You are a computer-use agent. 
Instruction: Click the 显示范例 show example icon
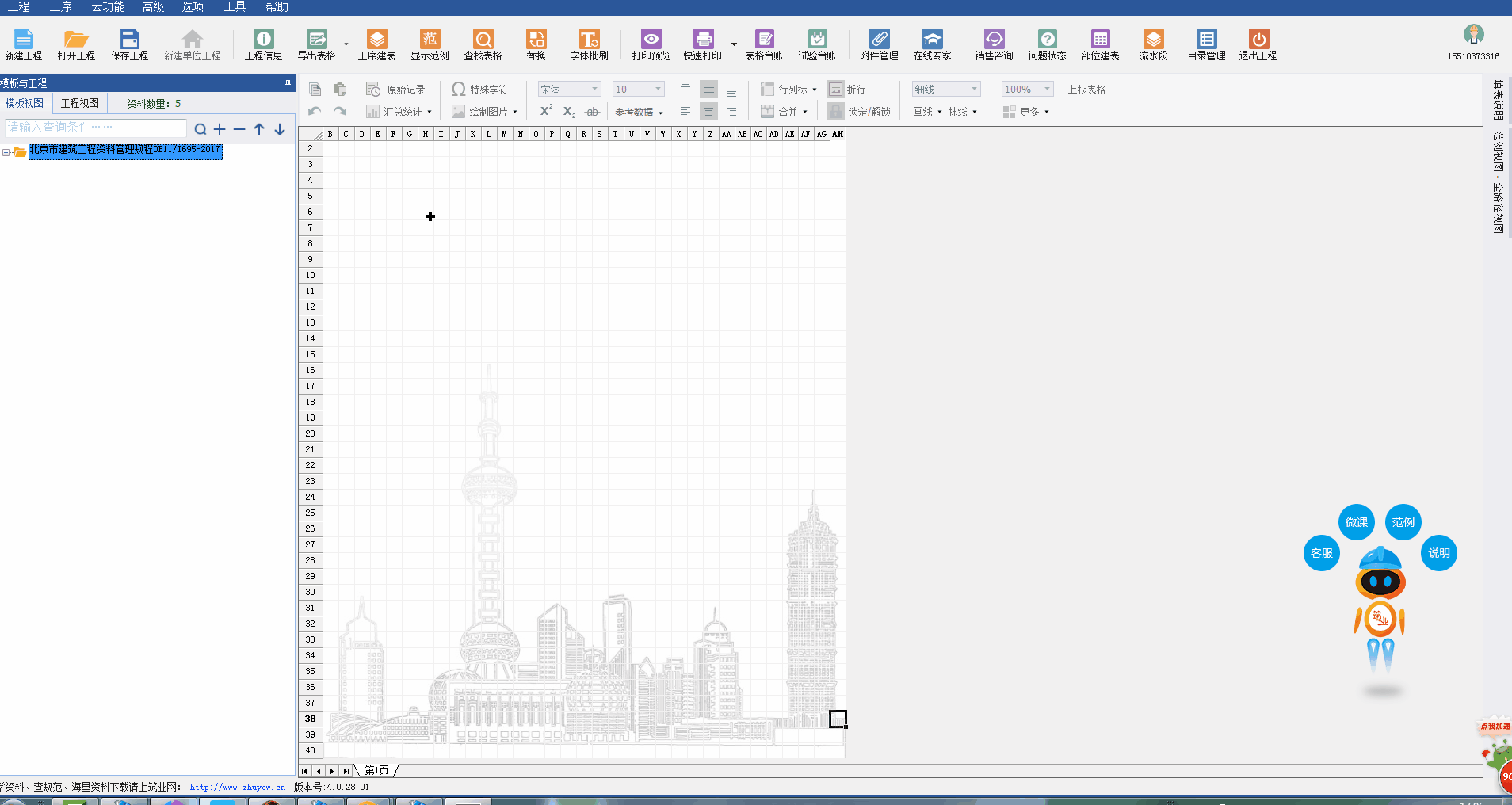tap(430, 44)
